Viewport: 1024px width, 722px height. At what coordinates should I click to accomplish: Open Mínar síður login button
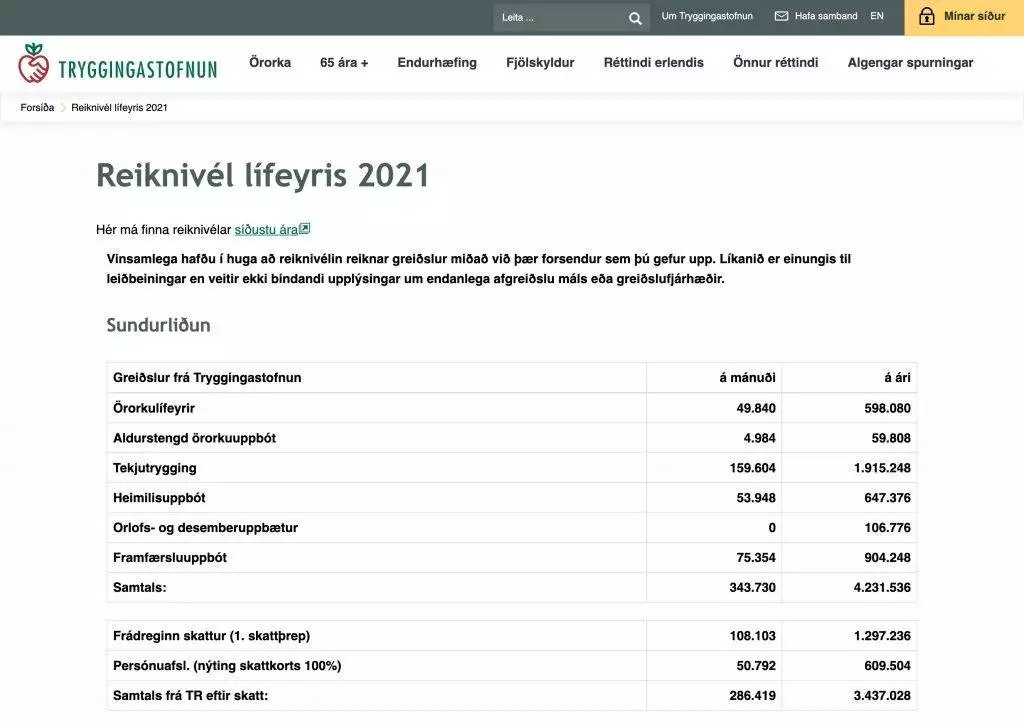964,17
